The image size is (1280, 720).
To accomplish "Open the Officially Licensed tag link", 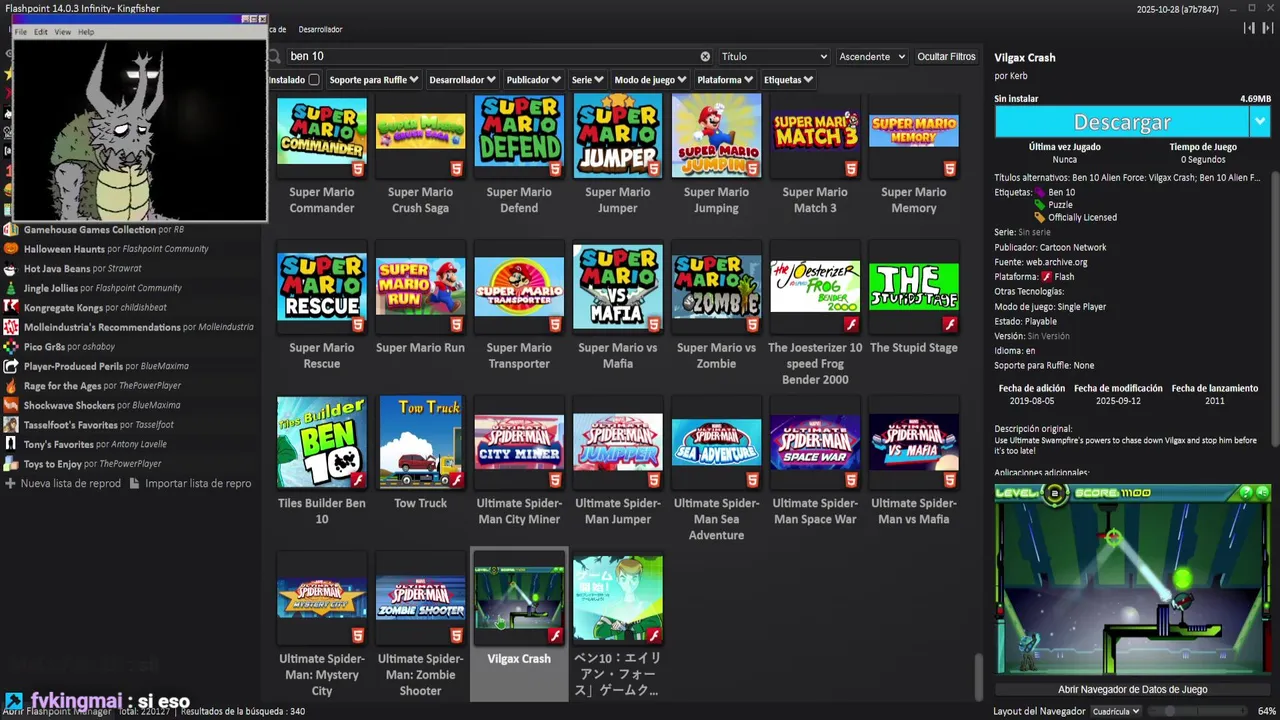I will tap(1082, 217).
